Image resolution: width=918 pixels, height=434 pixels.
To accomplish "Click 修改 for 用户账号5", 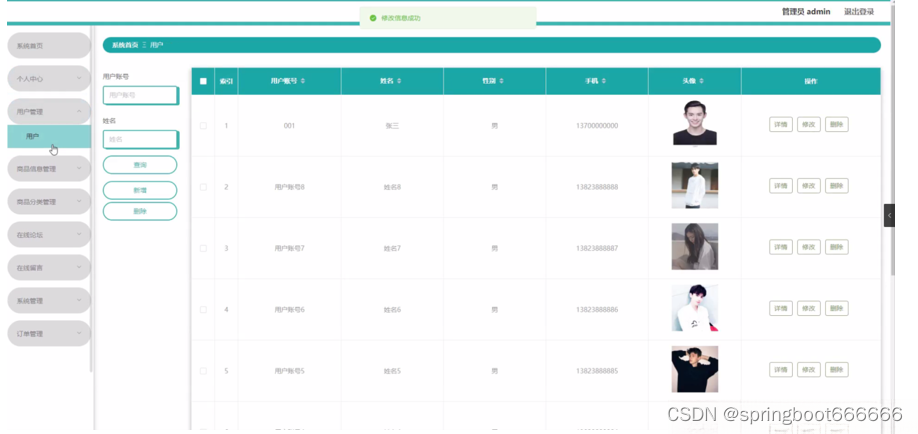I will click(x=809, y=370).
